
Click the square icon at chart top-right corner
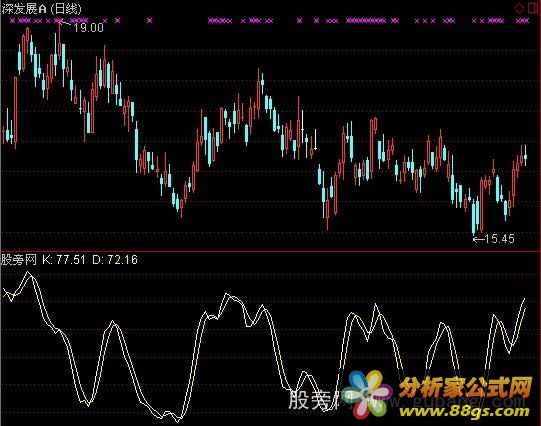pos(533,8)
